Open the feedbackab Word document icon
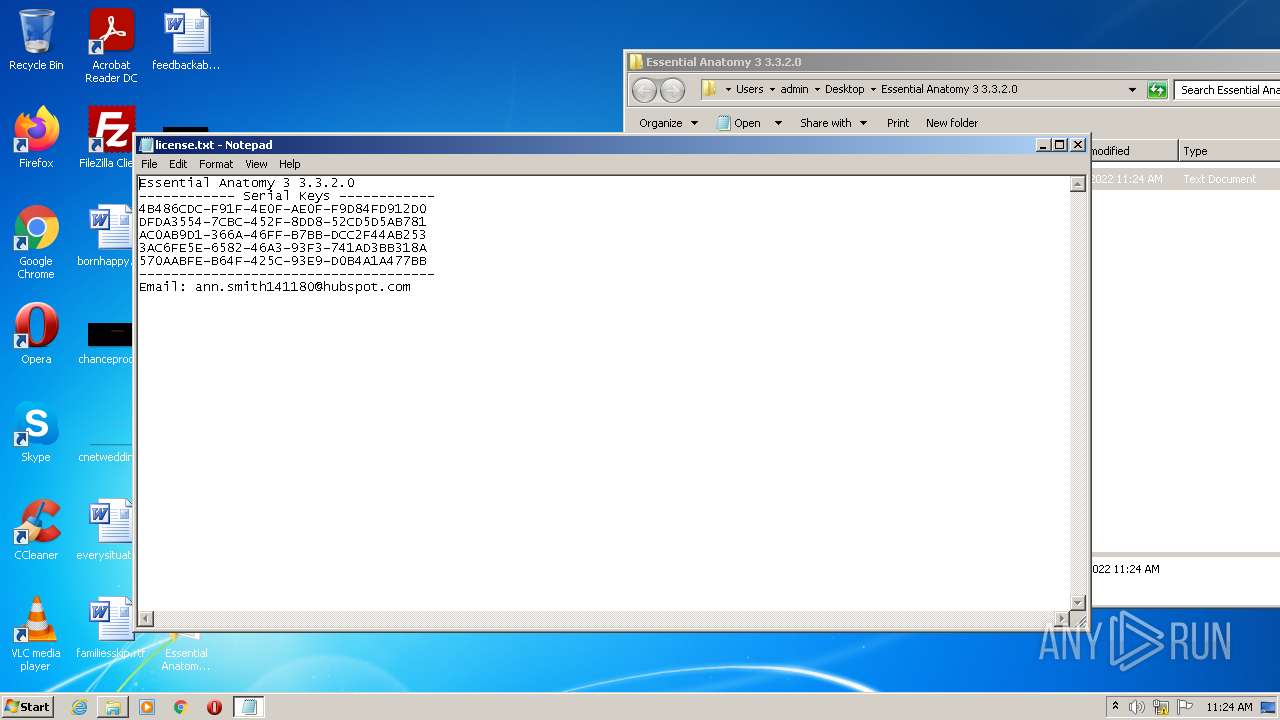1280x720 pixels. [186, 40]
